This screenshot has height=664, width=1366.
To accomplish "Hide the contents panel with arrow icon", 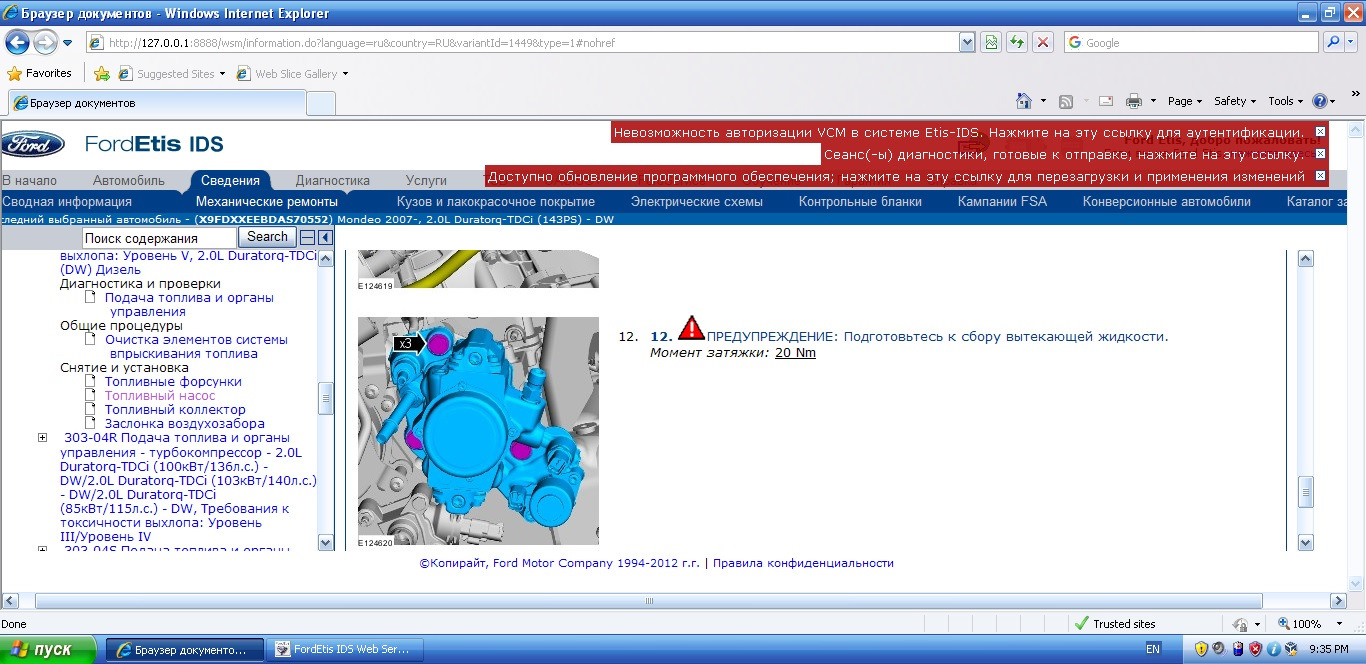I will 326,238.
